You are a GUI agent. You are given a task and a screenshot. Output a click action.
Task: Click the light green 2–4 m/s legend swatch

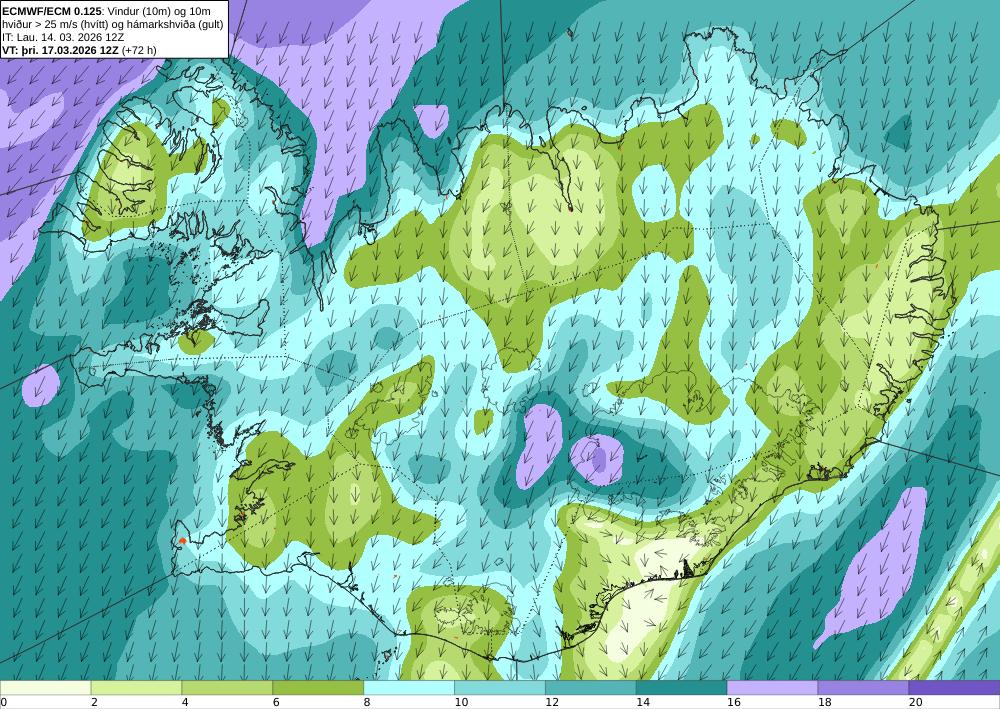tap(136, 687)
